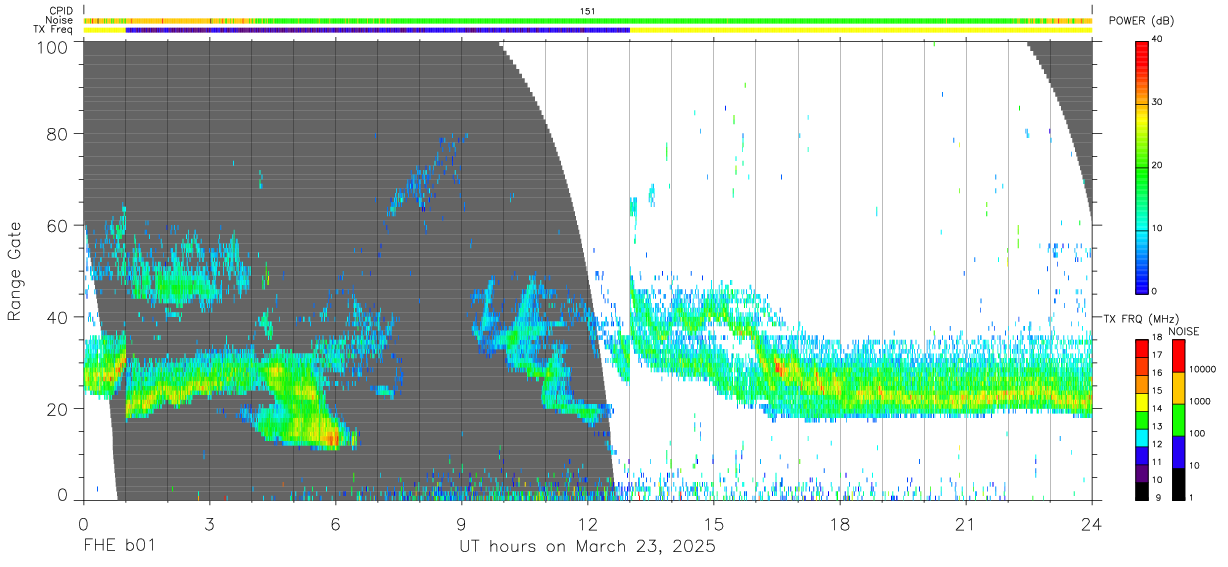The height and width of the screenshot is (567, 1228).
Task: Click the 15 tick on the UT hours axis
Action: 714,524
